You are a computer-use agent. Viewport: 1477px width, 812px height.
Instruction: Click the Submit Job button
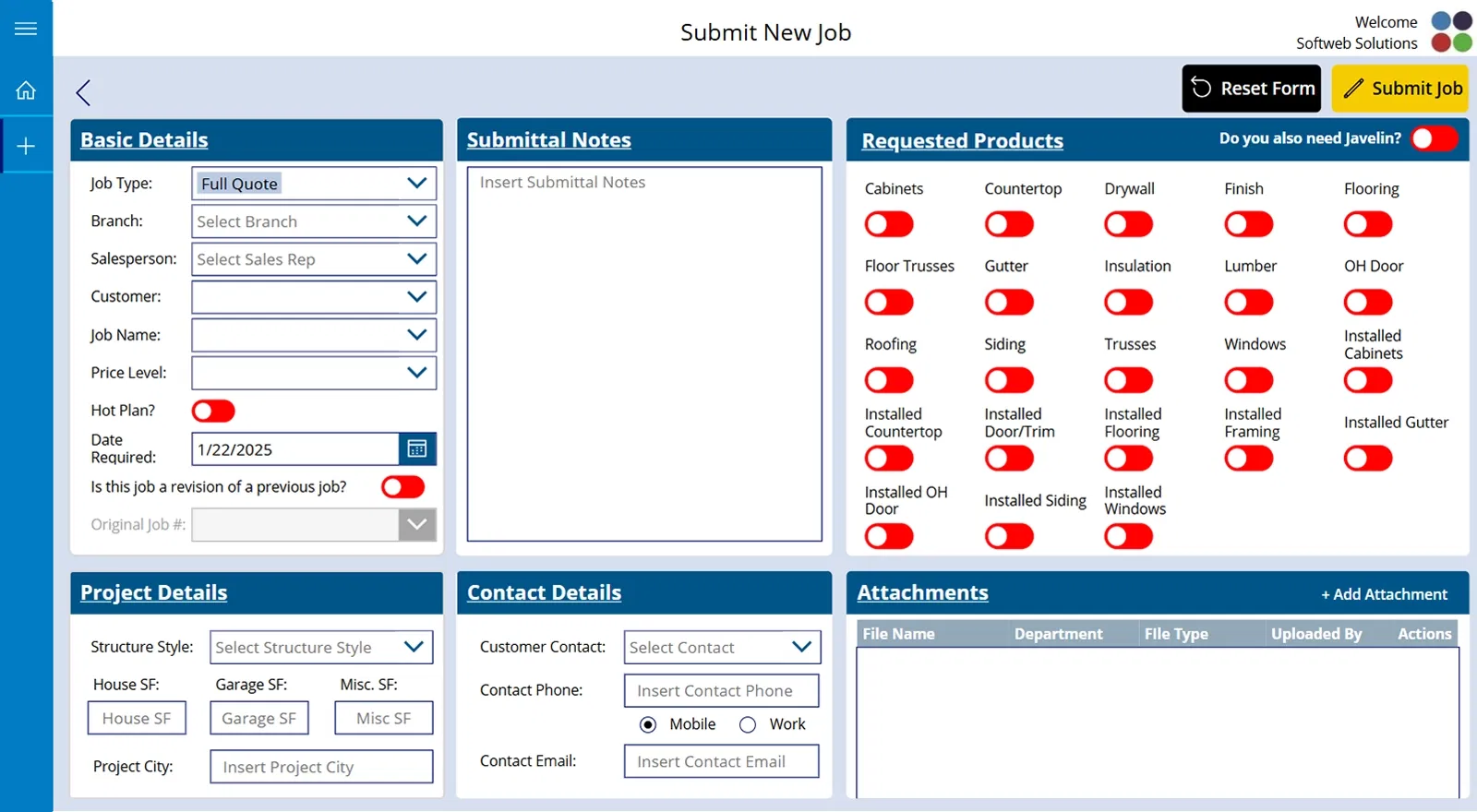click(x=1399, y=89)
